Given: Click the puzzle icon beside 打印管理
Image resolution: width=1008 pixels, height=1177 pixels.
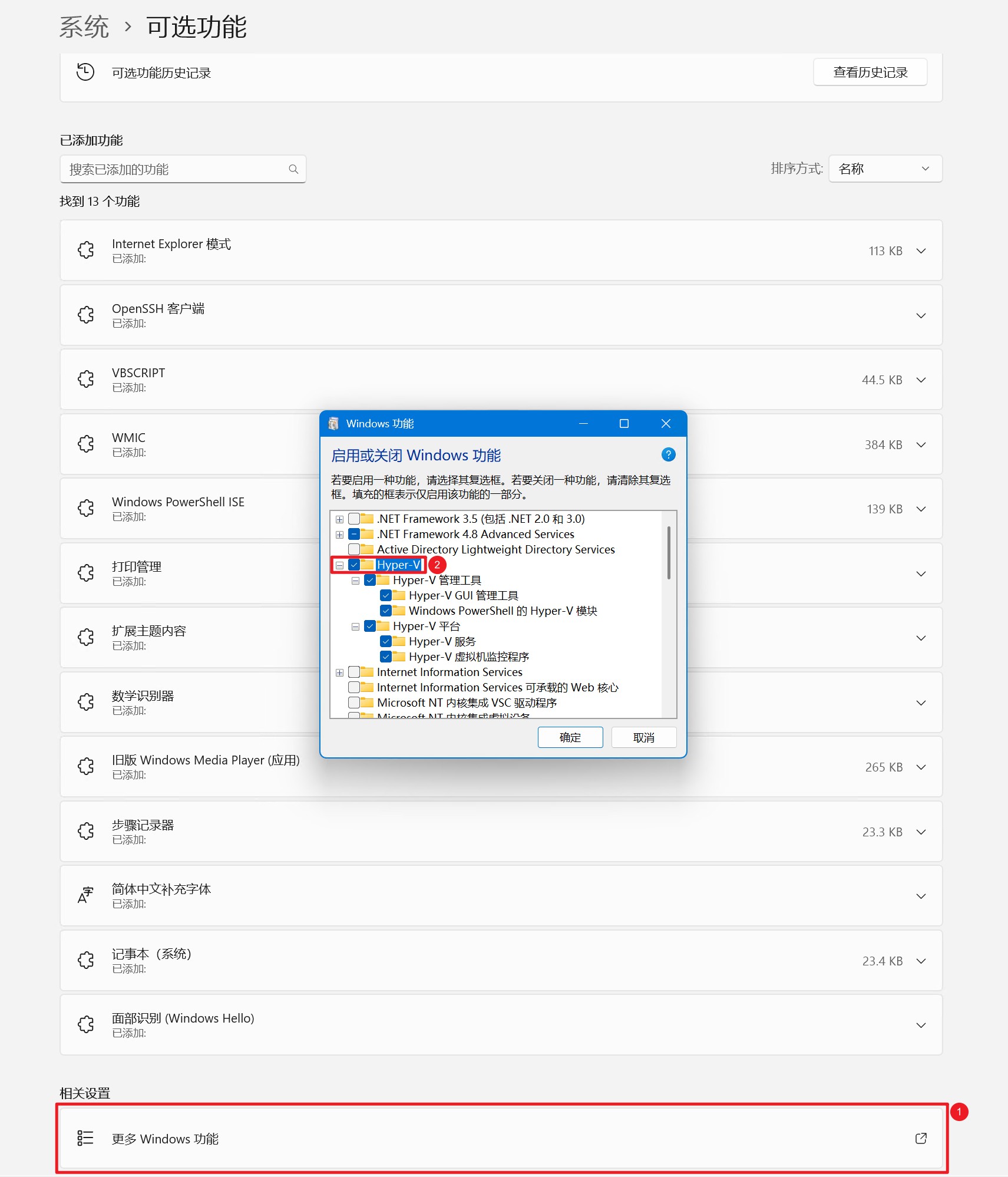Looking at the screenshot, I should click(86, 573).
